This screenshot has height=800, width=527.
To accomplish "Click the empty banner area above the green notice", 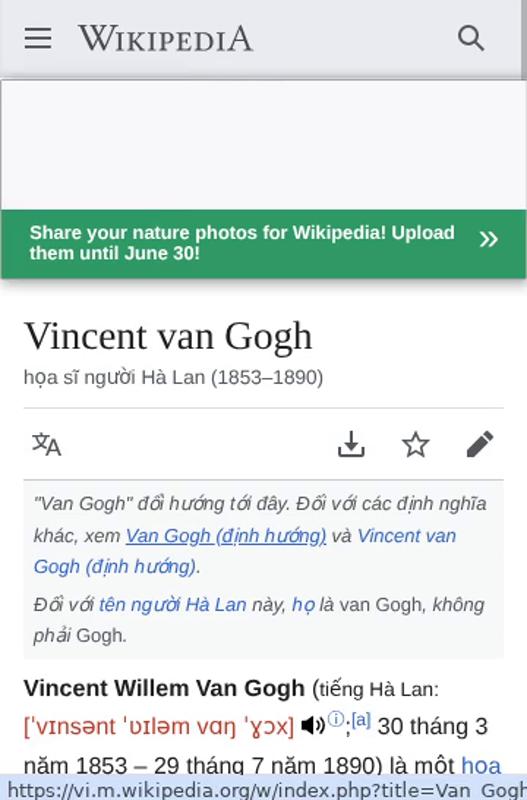I will (263, 145).
